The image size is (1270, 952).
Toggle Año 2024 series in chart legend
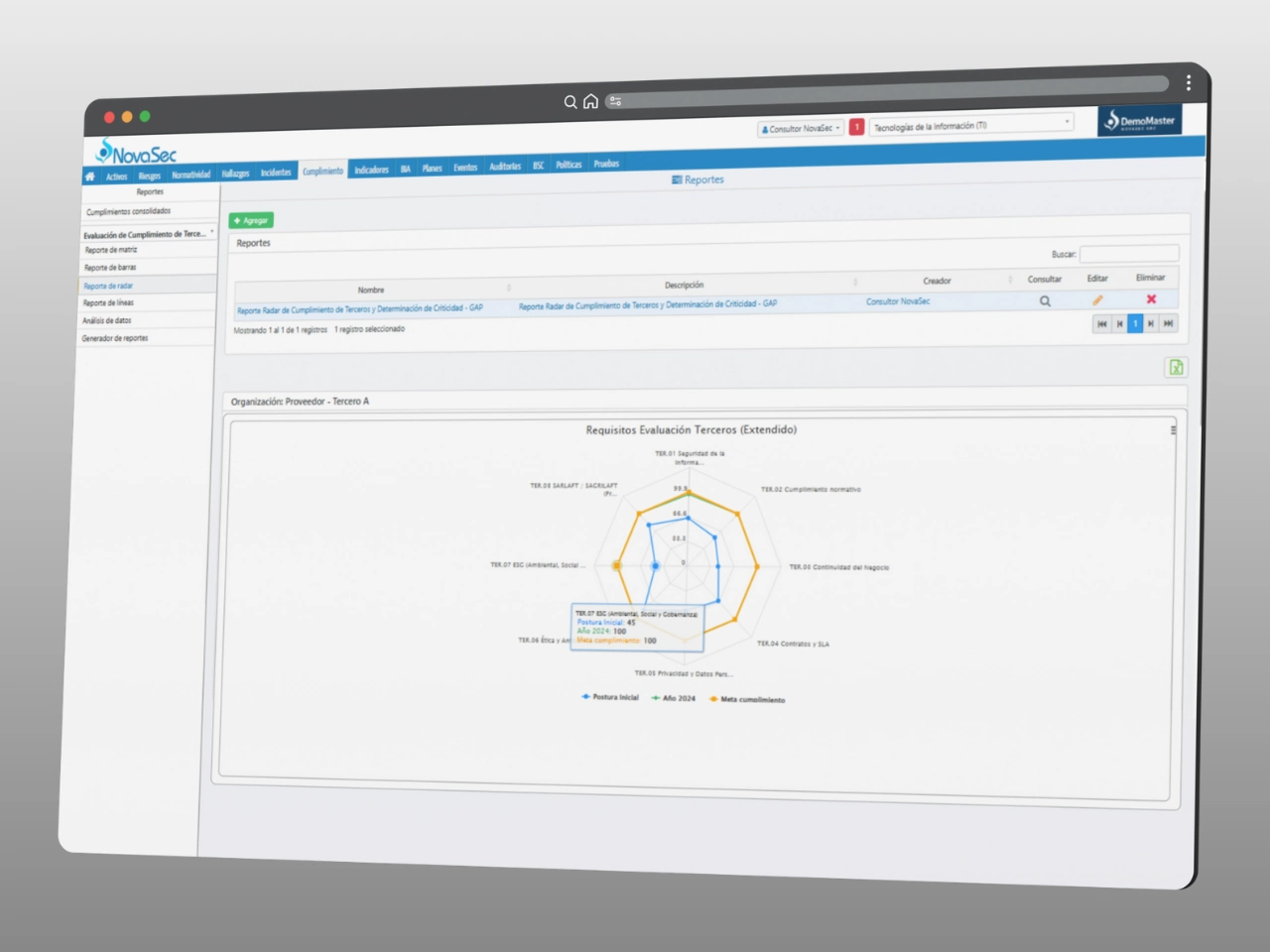[x=674, y=698]
